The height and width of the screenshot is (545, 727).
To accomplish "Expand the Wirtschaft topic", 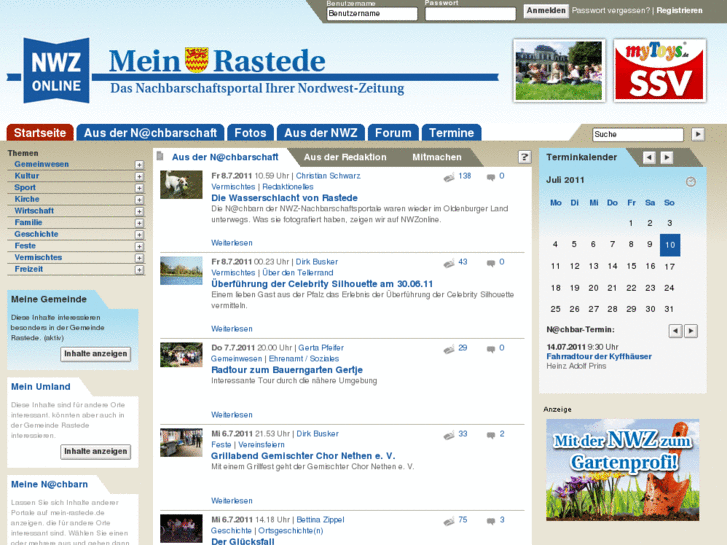I will [x=139, y=211].
